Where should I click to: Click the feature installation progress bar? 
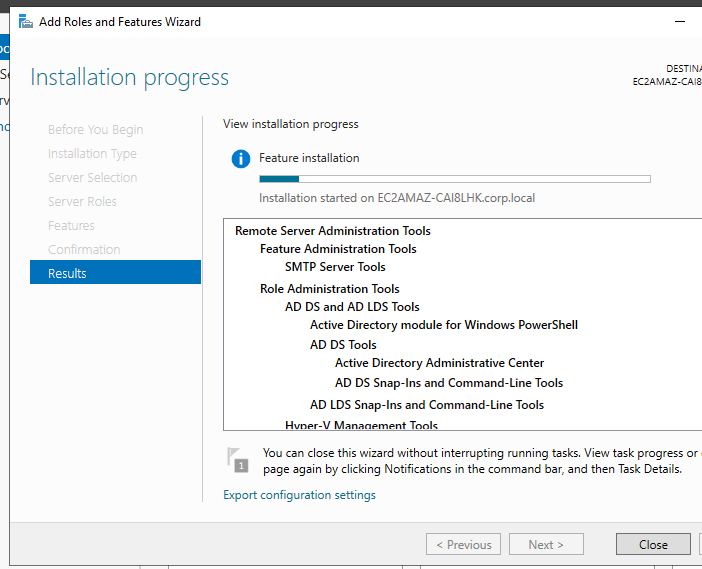pyautogui.click(x=455, y=179)
